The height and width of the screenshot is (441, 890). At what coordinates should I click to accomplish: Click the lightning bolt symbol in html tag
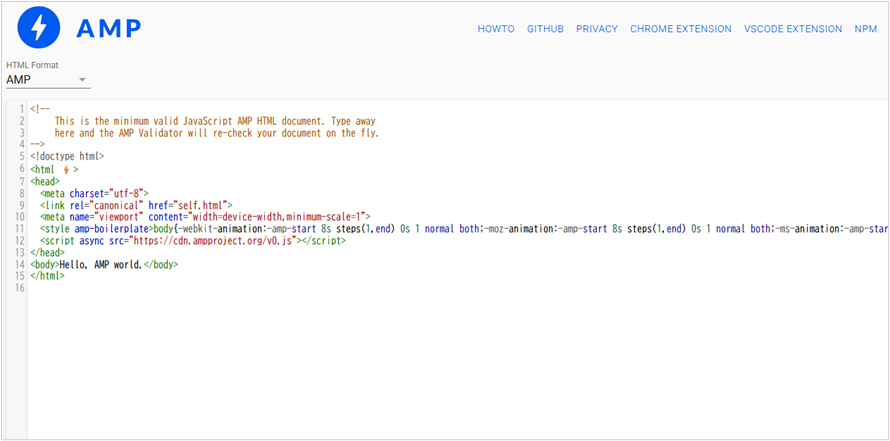(x=66, y=169)
